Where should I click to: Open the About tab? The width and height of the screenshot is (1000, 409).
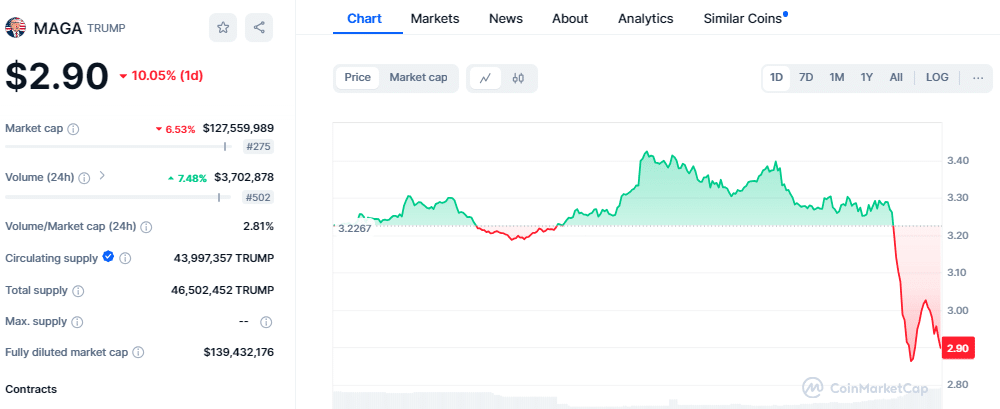coord(570,19)
